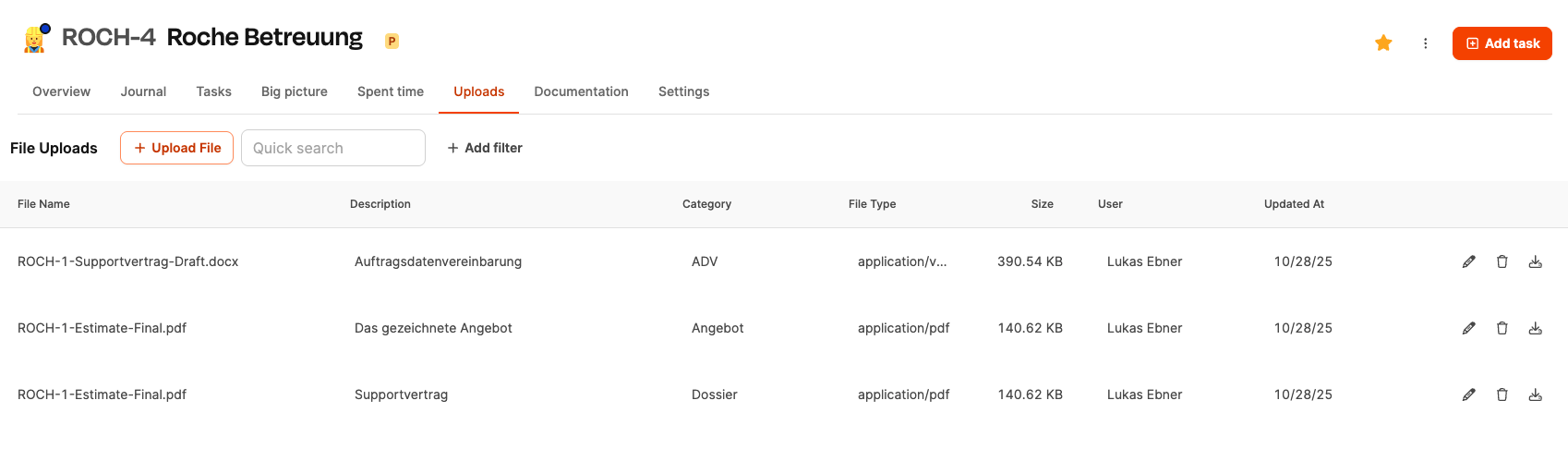Delete the Supportvertrag-Draft.docx file

(1502, 261)
